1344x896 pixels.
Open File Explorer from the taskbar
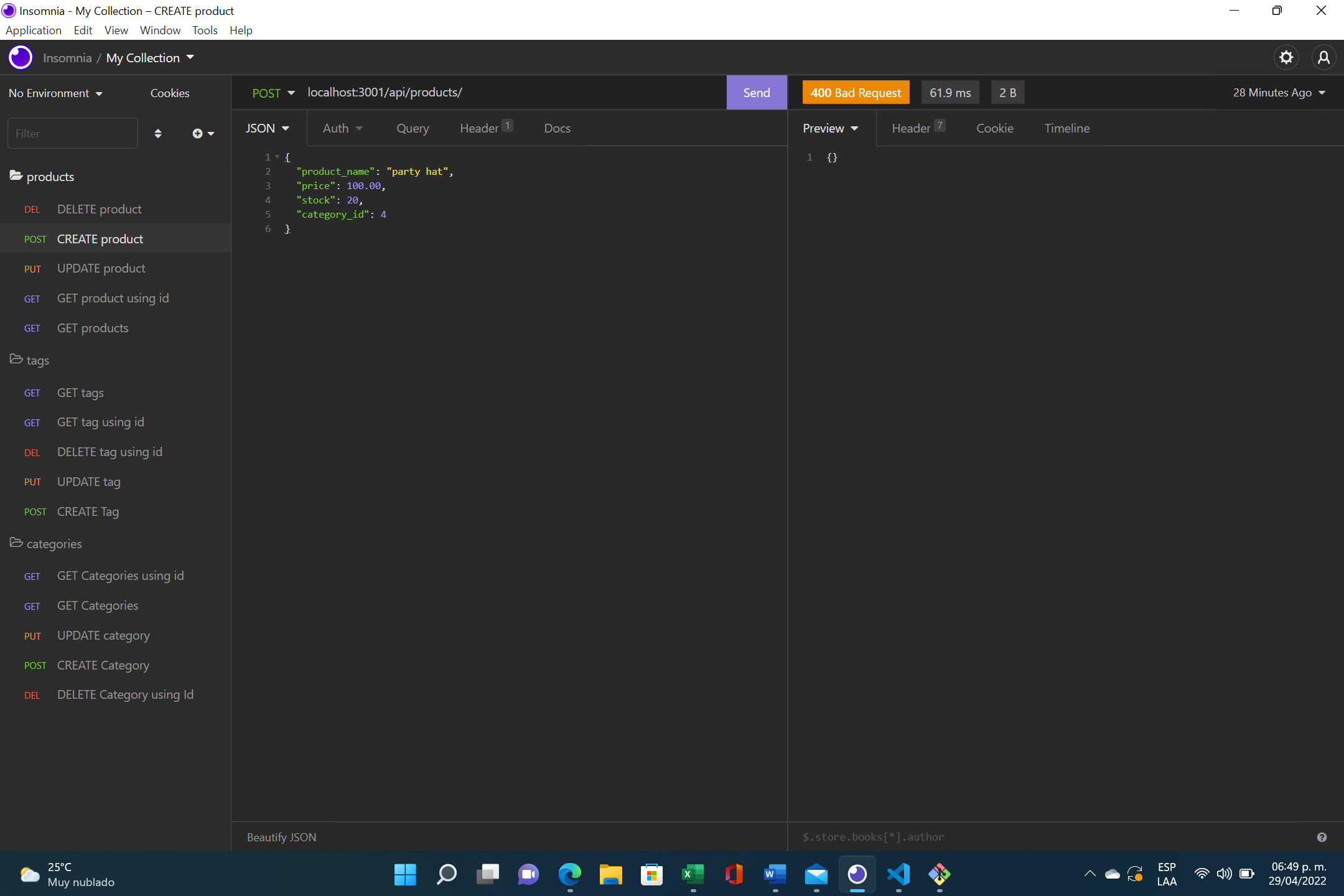coord(610,874)
